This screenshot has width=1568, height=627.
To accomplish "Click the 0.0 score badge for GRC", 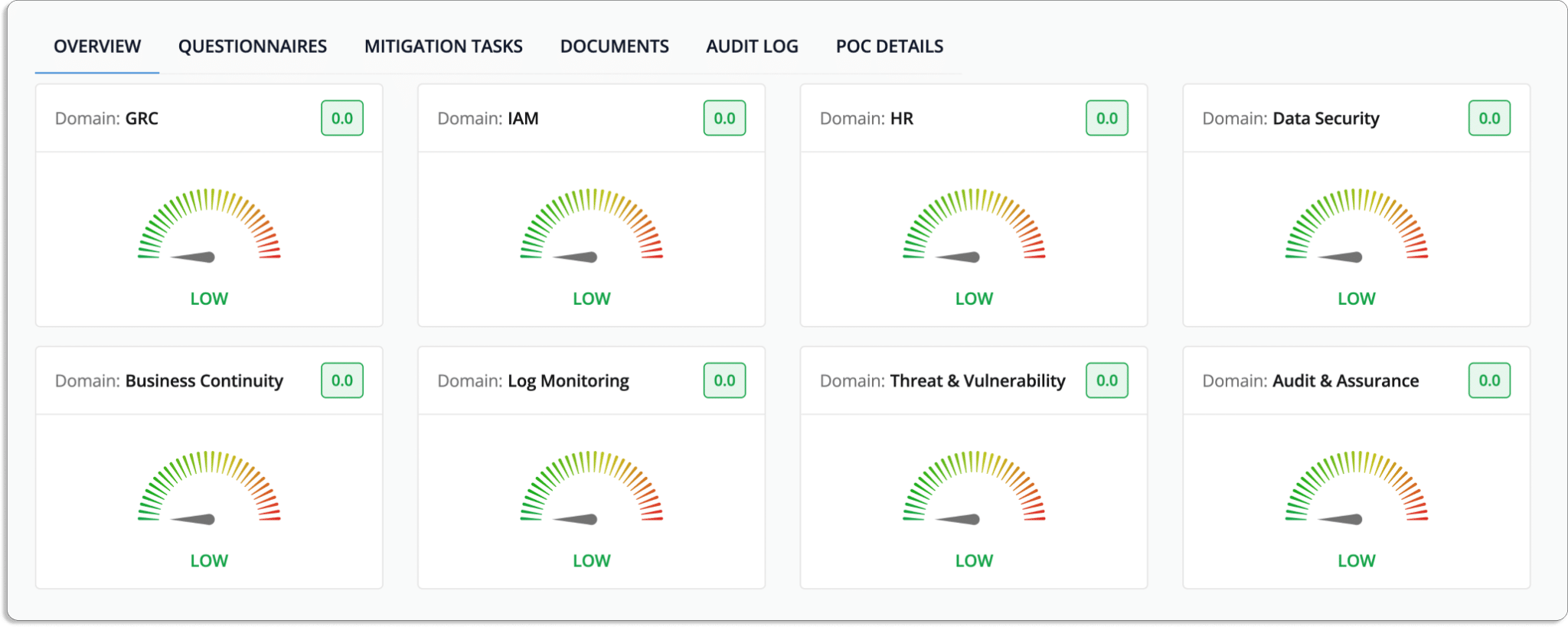I will [342, 118].
